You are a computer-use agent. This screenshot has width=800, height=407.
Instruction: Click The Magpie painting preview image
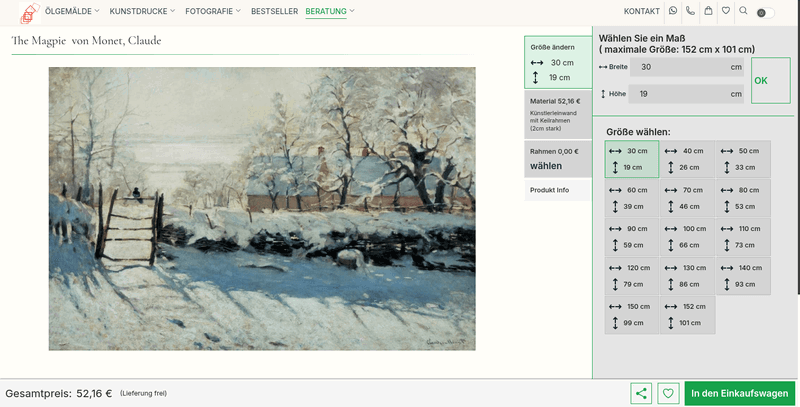(262, 209)
